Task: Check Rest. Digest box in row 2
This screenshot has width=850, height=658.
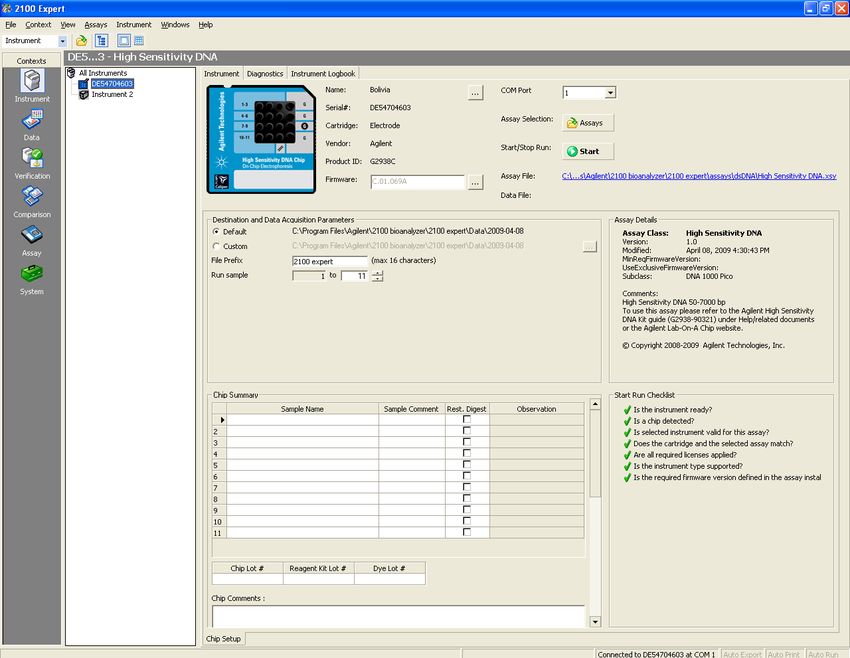Action: [467, 430]
